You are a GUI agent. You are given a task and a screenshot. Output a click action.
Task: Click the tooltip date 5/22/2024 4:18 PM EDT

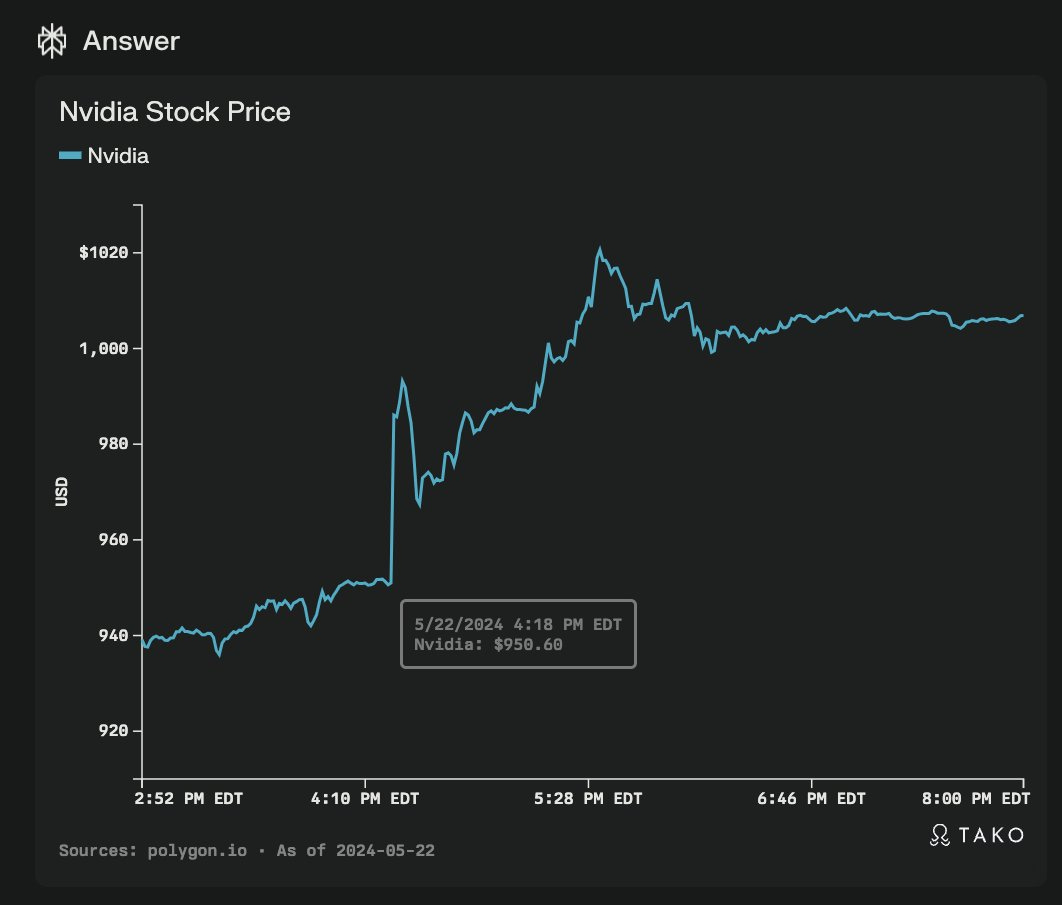518,625
